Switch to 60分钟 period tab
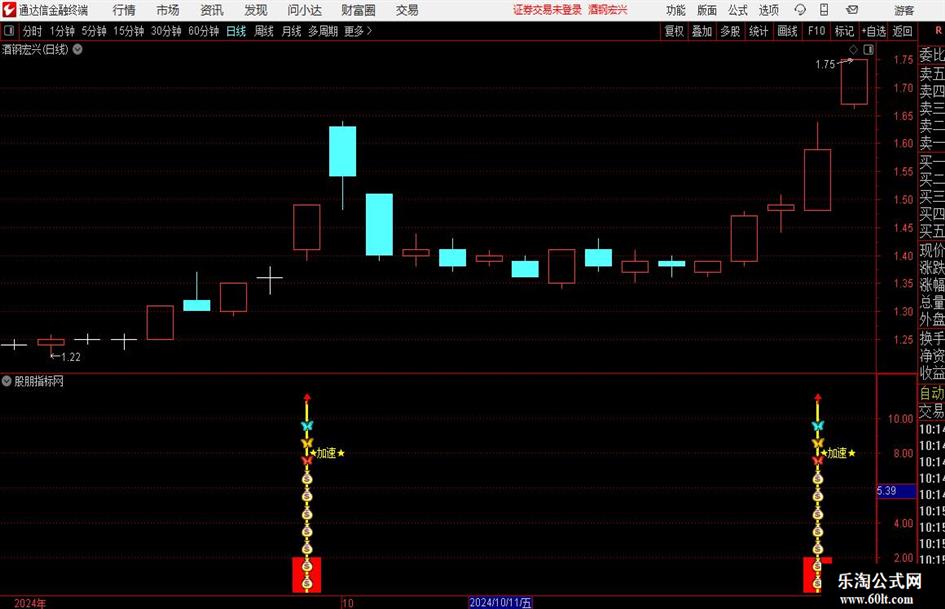Viewport: 945px width, 609px height. pos(204,31)
